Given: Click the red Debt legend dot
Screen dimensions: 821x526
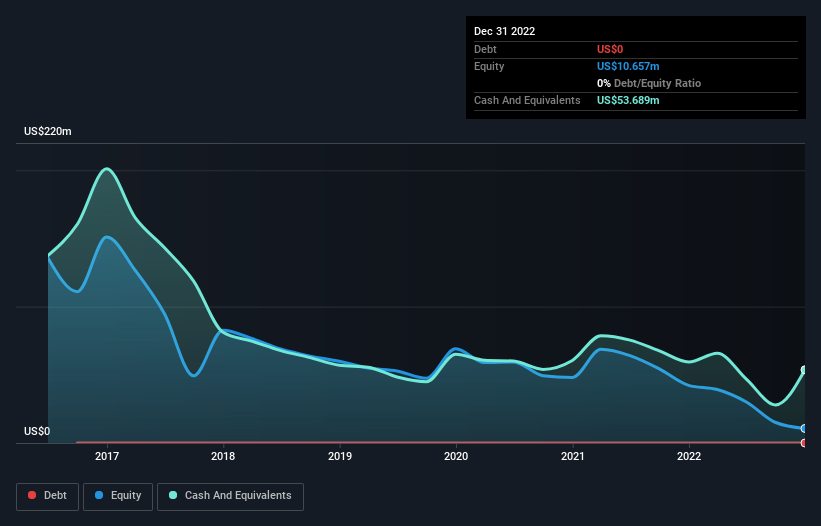Looking at the screenshot, I should click(x=32, y=495).
